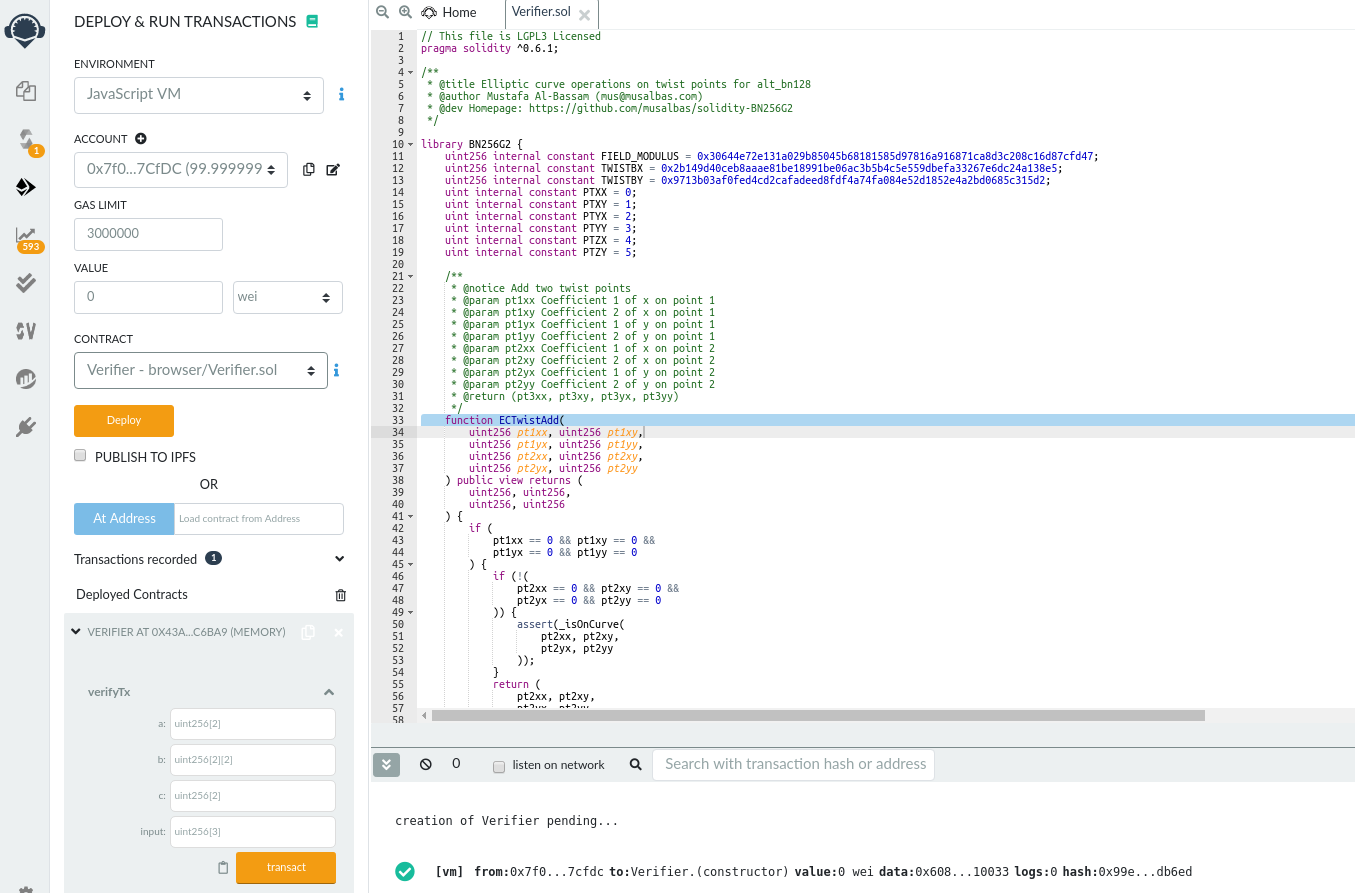This screenshot has height=893, width=1355.
Task: Open Deploy & run transactions sidebar icon
Action: [x=26, y=187]
